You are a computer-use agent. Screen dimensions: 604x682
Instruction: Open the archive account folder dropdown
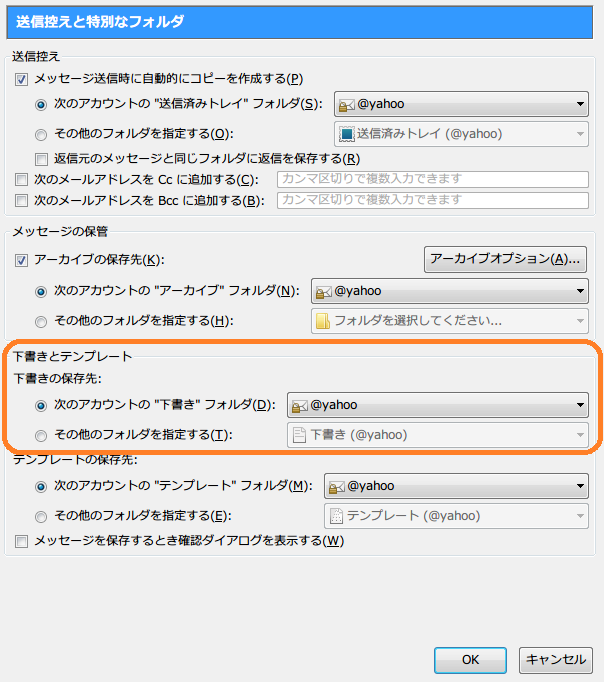click(449, 292)
